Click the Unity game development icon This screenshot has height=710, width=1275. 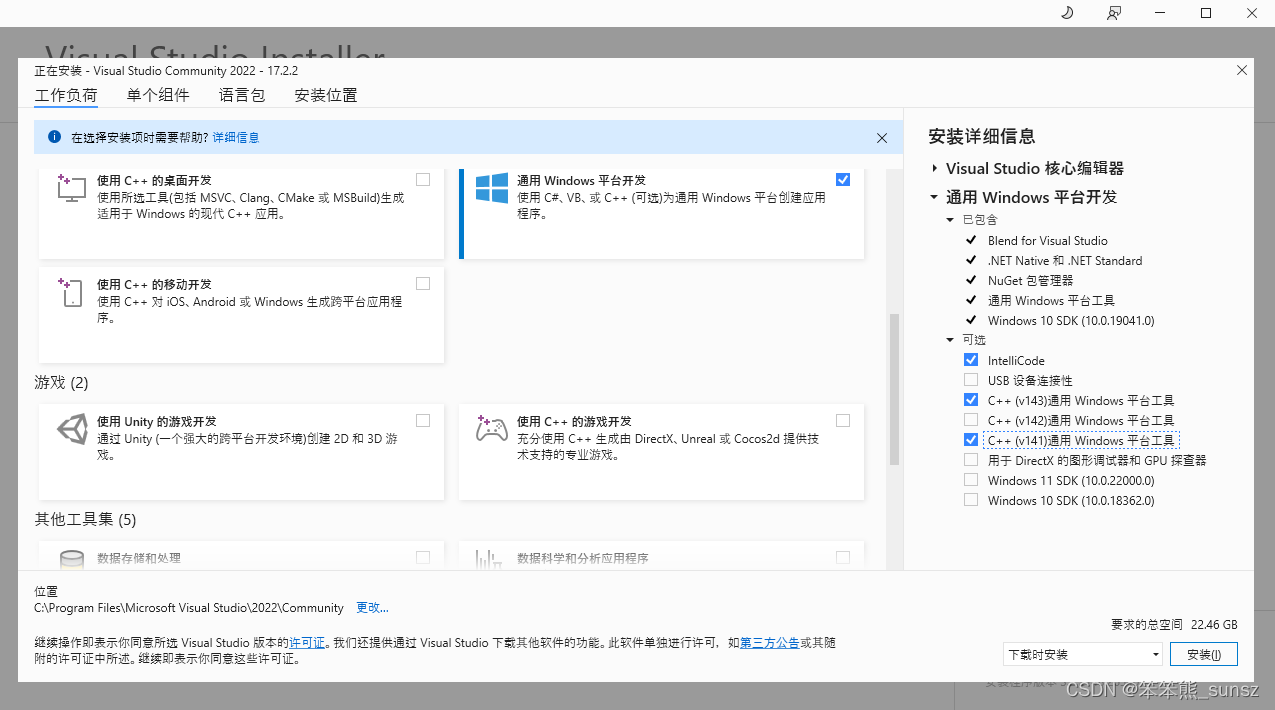pos(72,429)
